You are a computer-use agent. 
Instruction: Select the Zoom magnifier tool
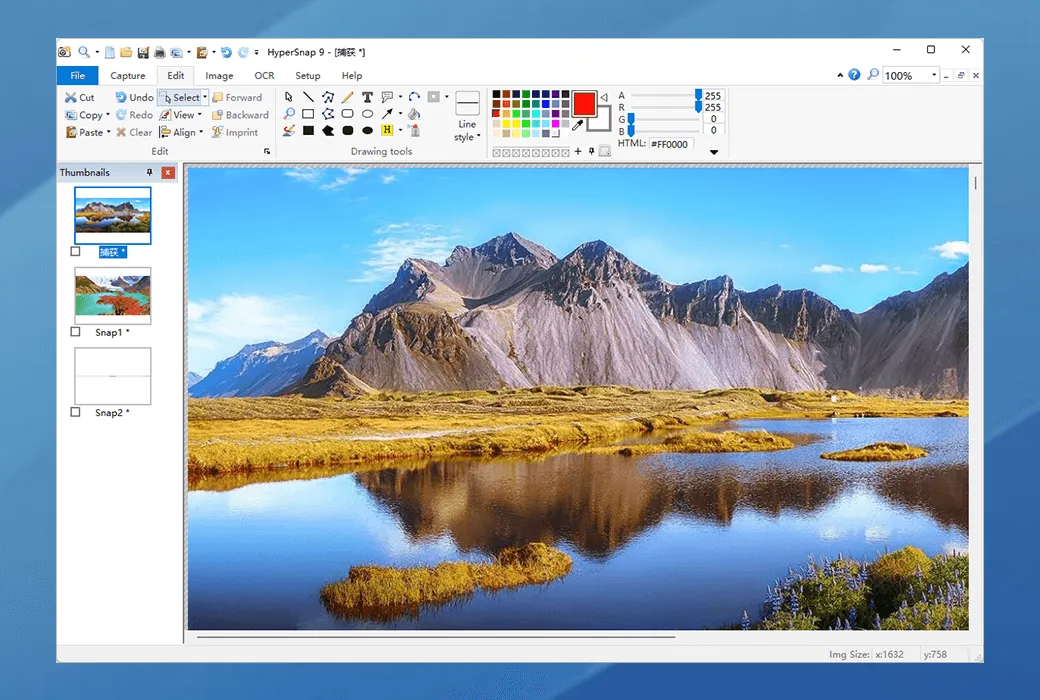pyautogui.click(x=288, y=114)
